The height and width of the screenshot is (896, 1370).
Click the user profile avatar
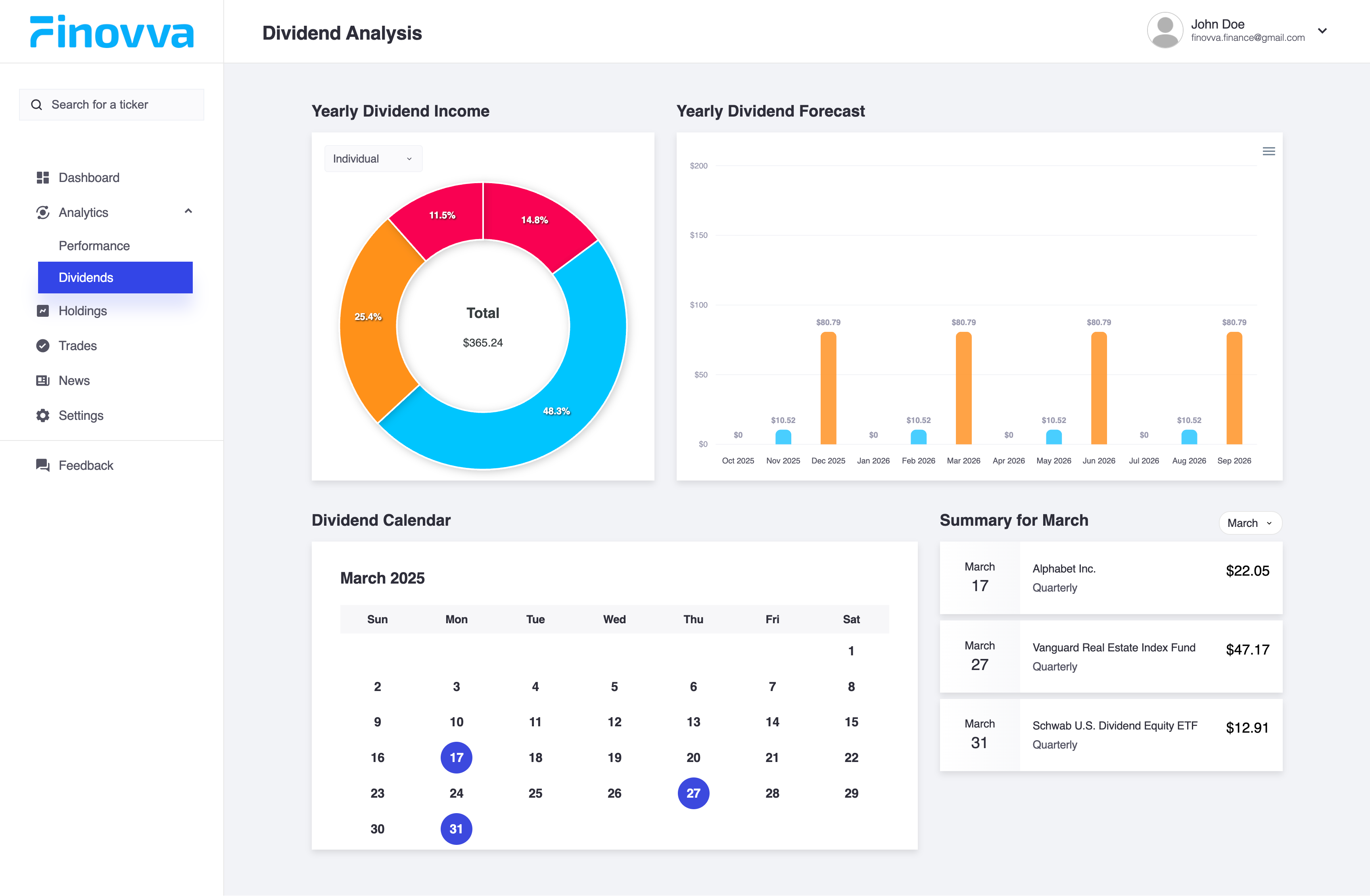(x=1165, y=31)
